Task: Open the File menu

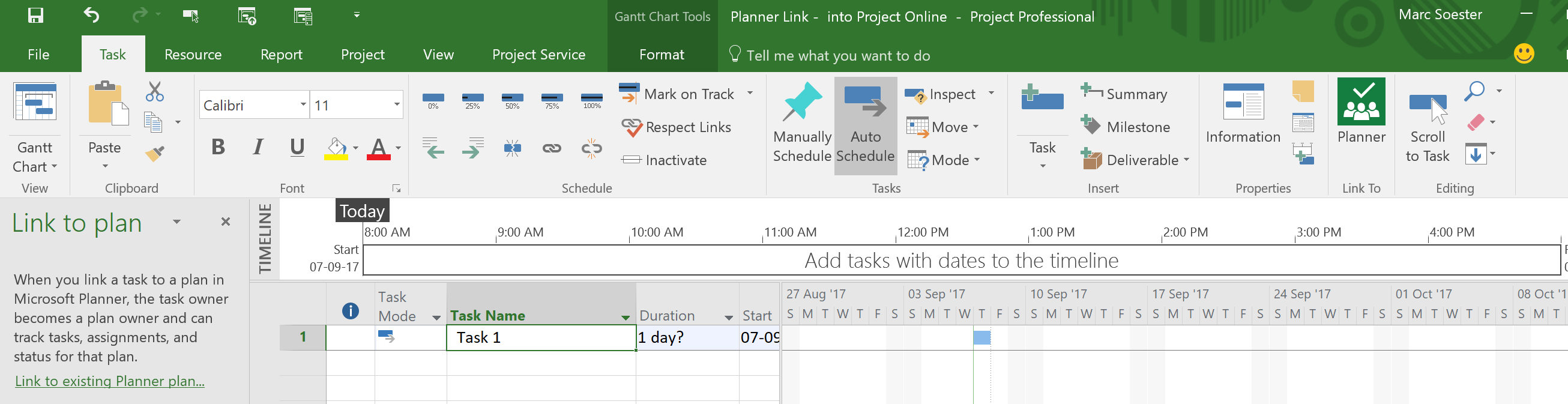Action: [x=38, y=54]
